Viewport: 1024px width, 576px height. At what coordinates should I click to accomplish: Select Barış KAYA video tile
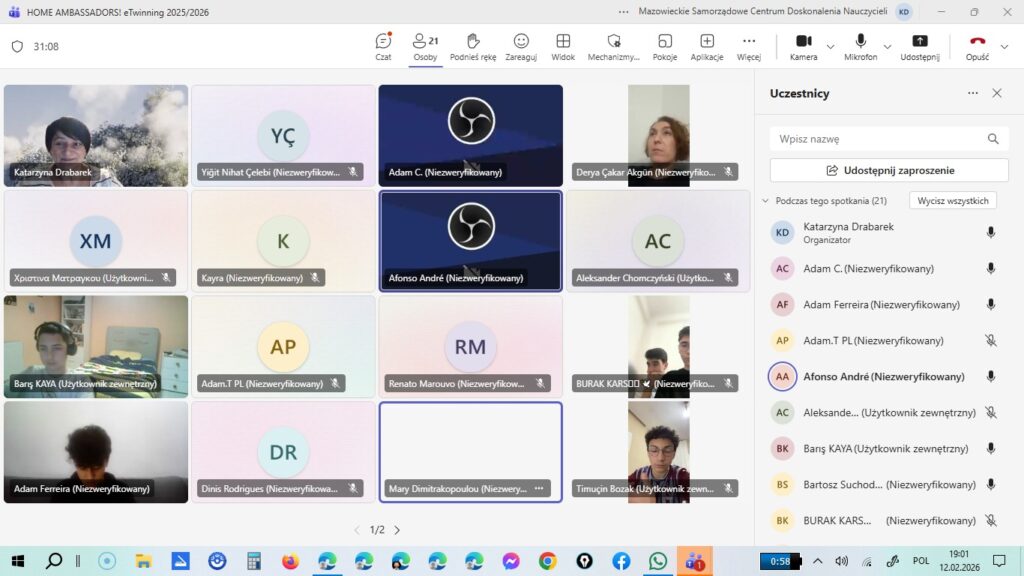[x=96, y=347]
